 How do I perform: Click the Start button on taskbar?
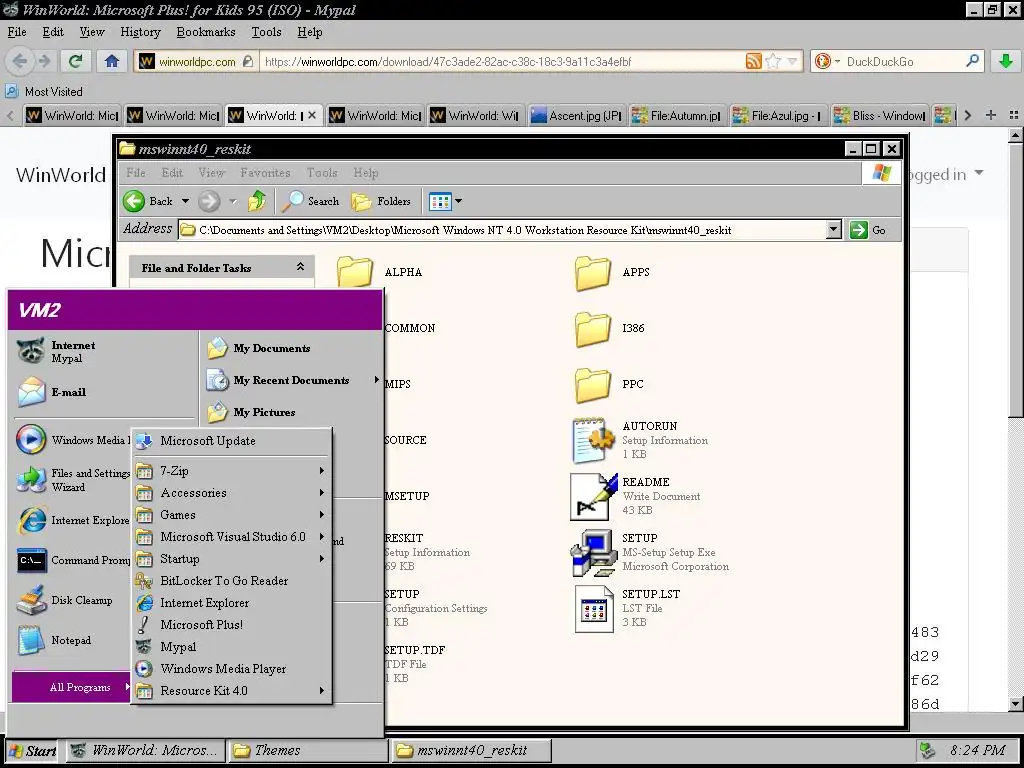[x=32, y=751]
